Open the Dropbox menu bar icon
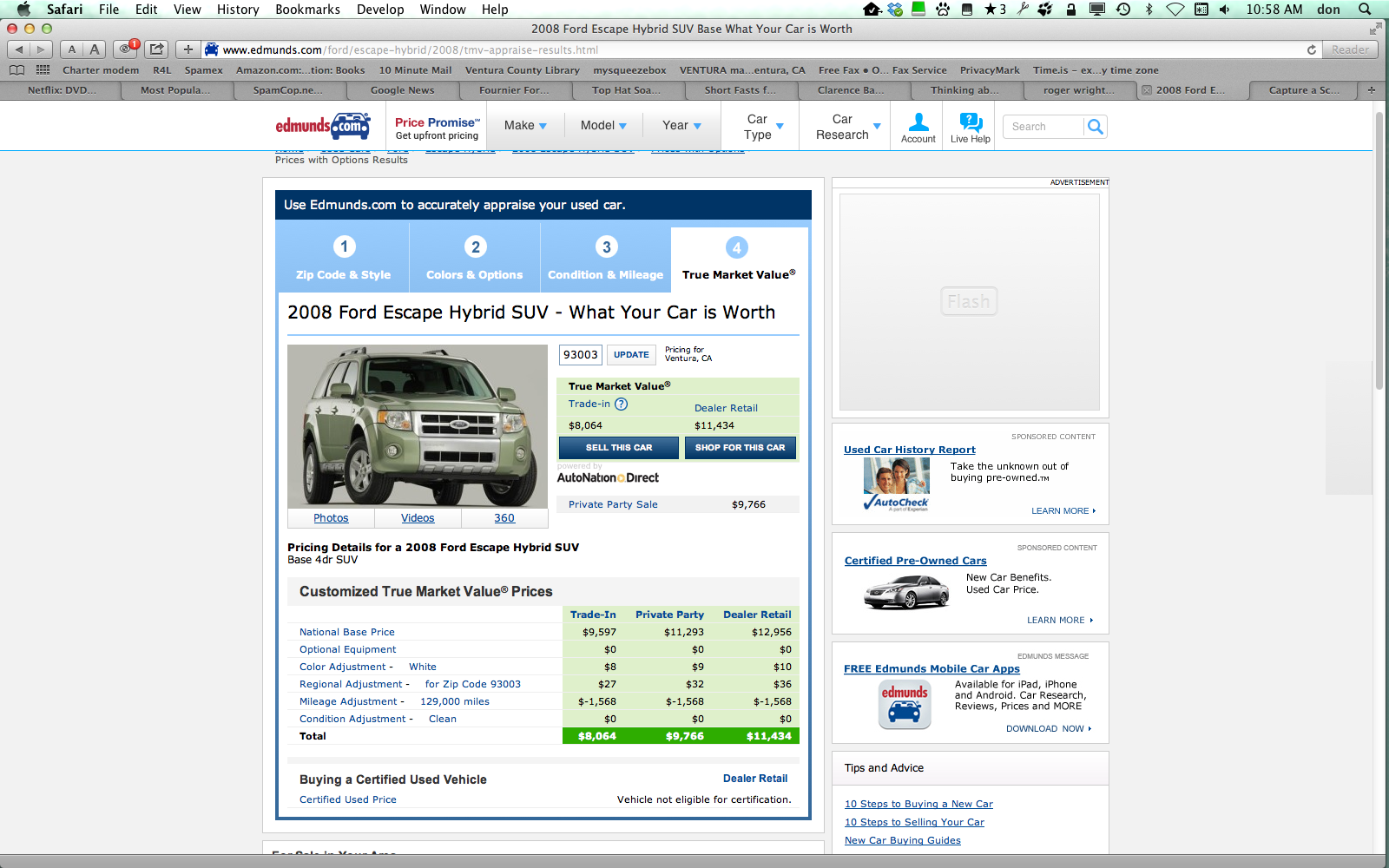Viewport: 1389px width, 868px height. tap(895, 10)
